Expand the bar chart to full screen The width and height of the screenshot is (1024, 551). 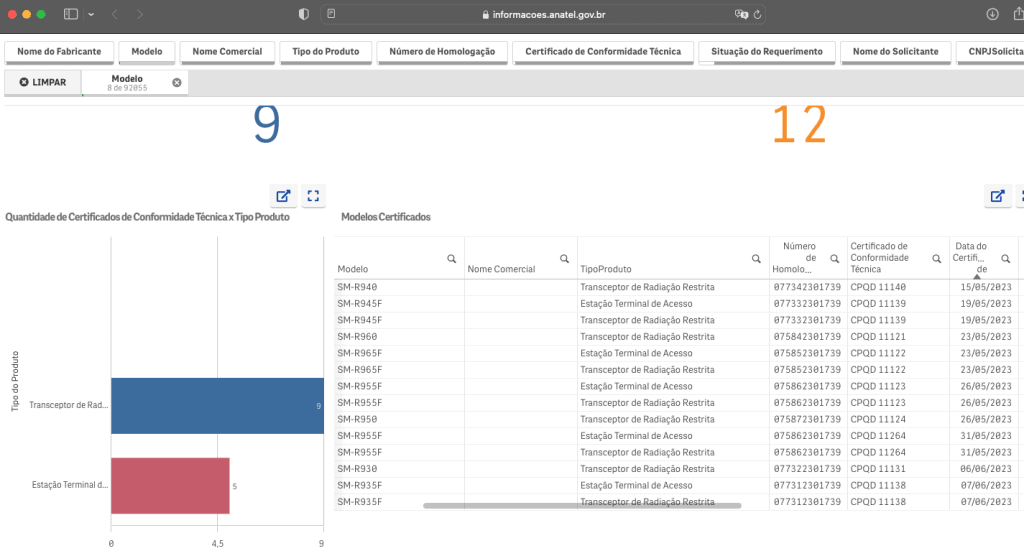[x=313, y=196]
